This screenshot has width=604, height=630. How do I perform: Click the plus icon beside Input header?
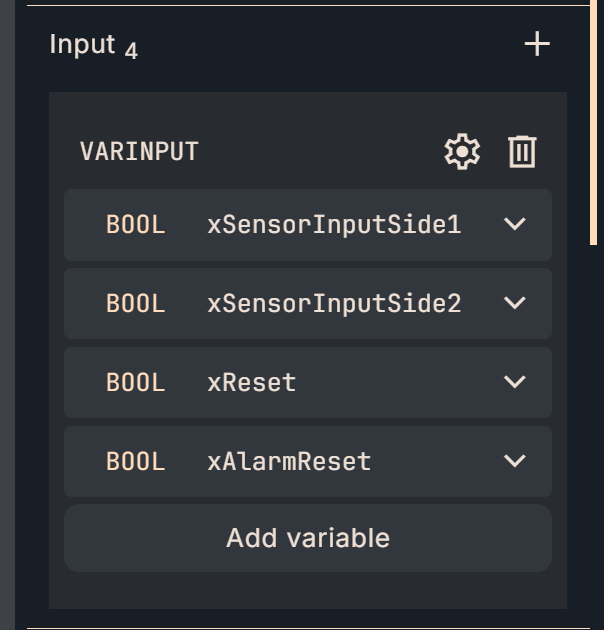(x=537, y=44)
